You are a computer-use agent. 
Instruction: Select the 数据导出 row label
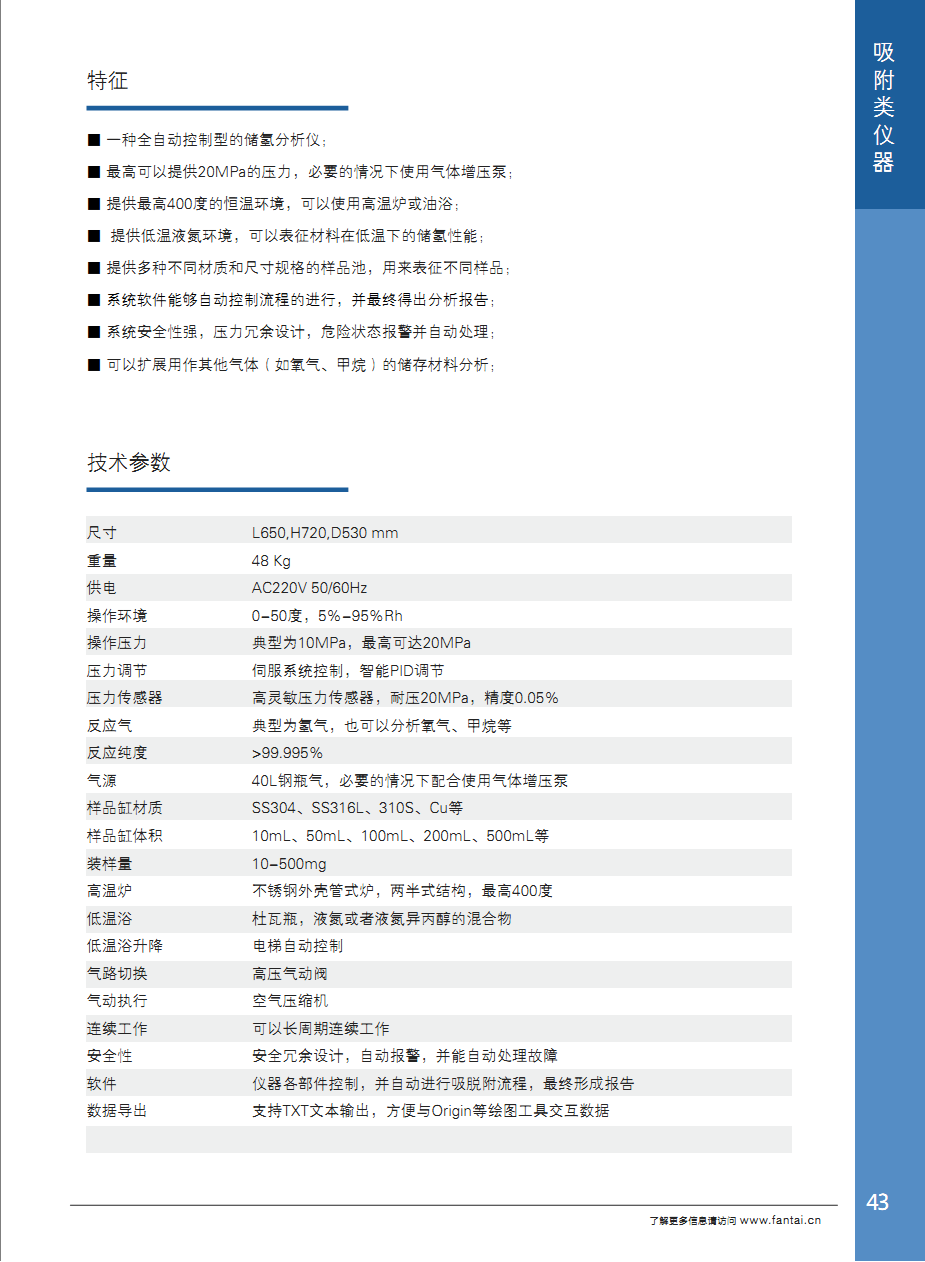click(117, 1111)
